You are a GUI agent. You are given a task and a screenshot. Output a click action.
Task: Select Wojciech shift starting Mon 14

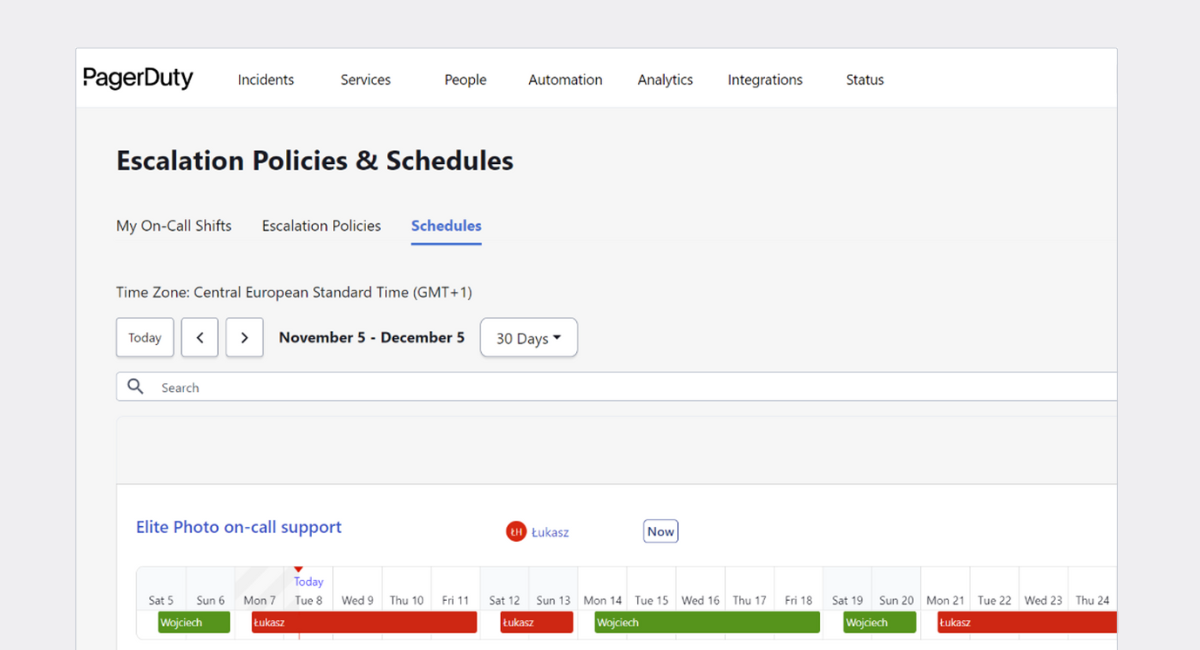point(707,622)
